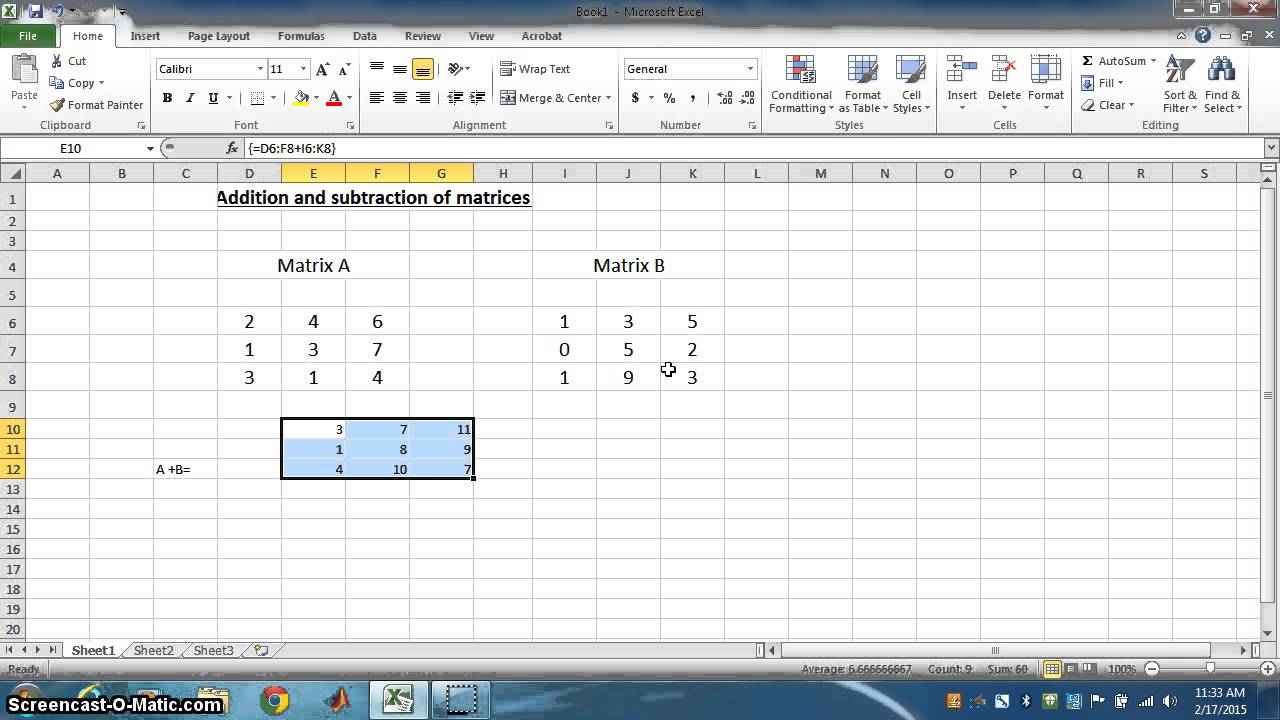Open Cell Styles gallery
This screenshot has height=720, width=1280.
(911, 85)
